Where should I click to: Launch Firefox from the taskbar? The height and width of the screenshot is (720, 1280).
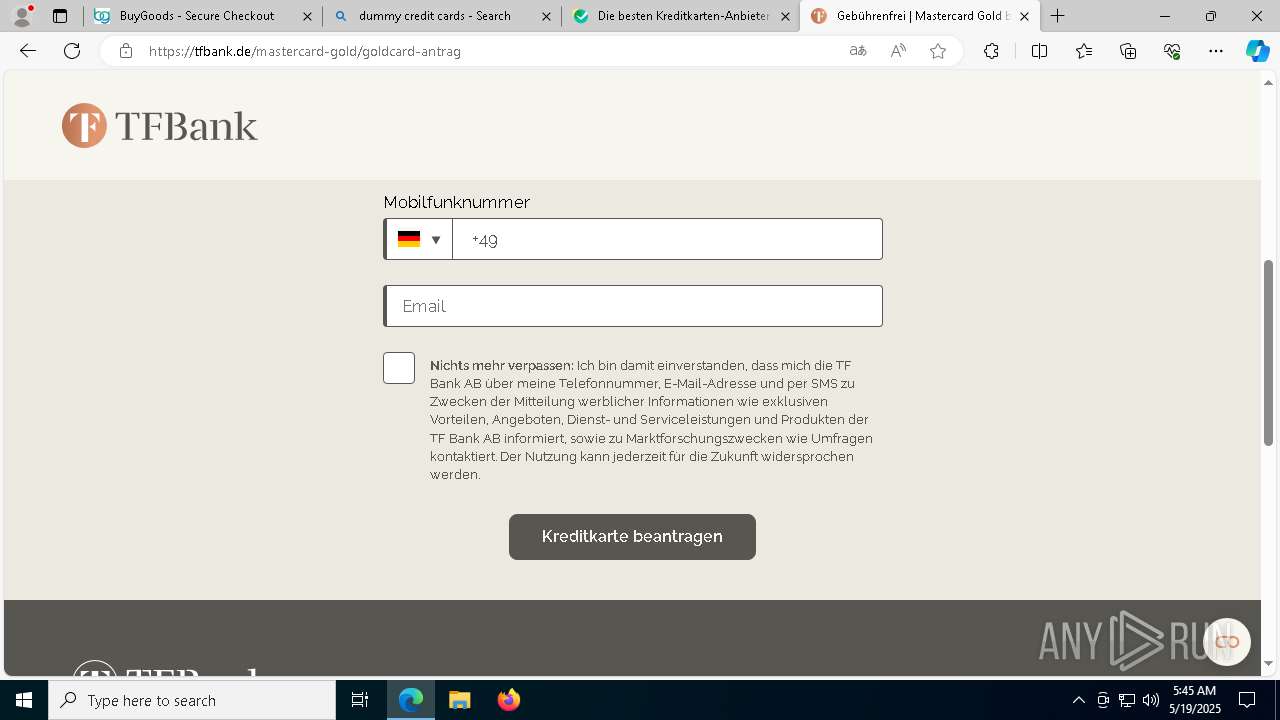pos(508,700)
